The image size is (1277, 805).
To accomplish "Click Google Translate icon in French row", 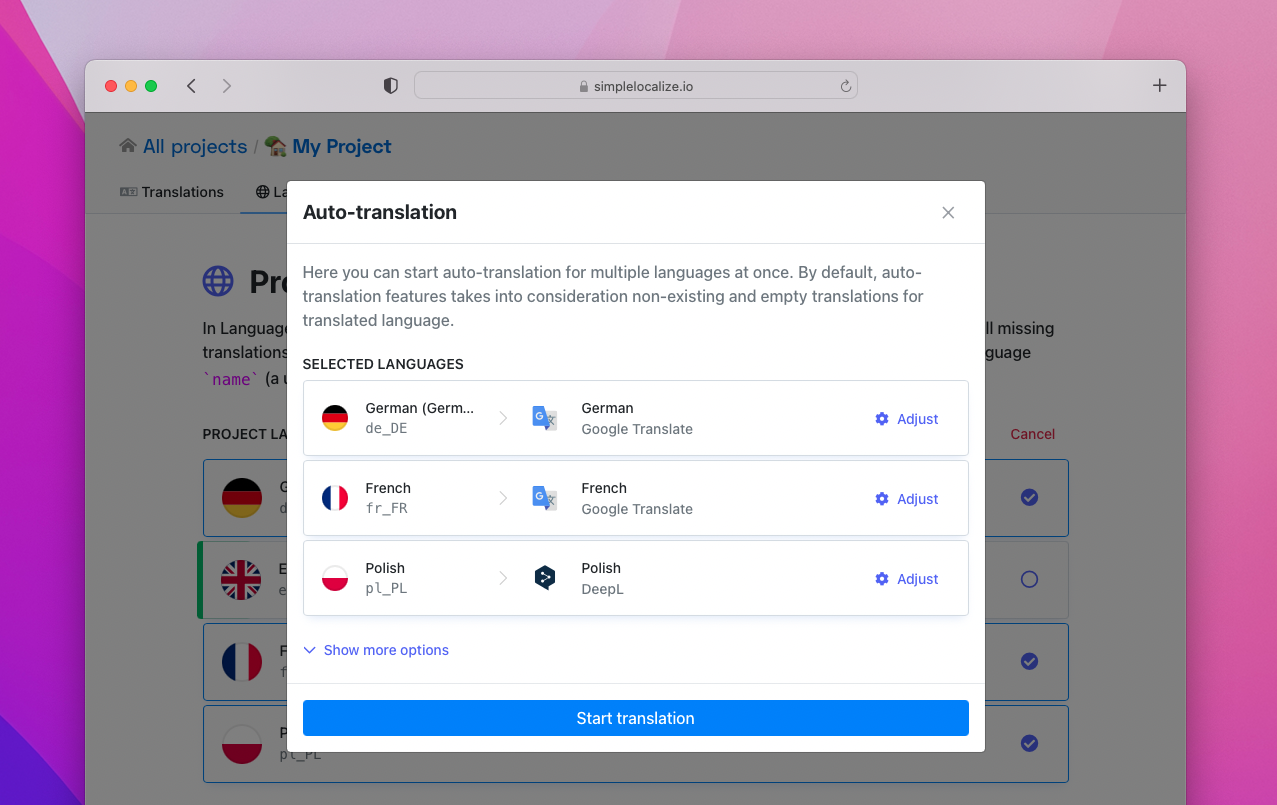I will pyautogui.click(x=544, y=498).
